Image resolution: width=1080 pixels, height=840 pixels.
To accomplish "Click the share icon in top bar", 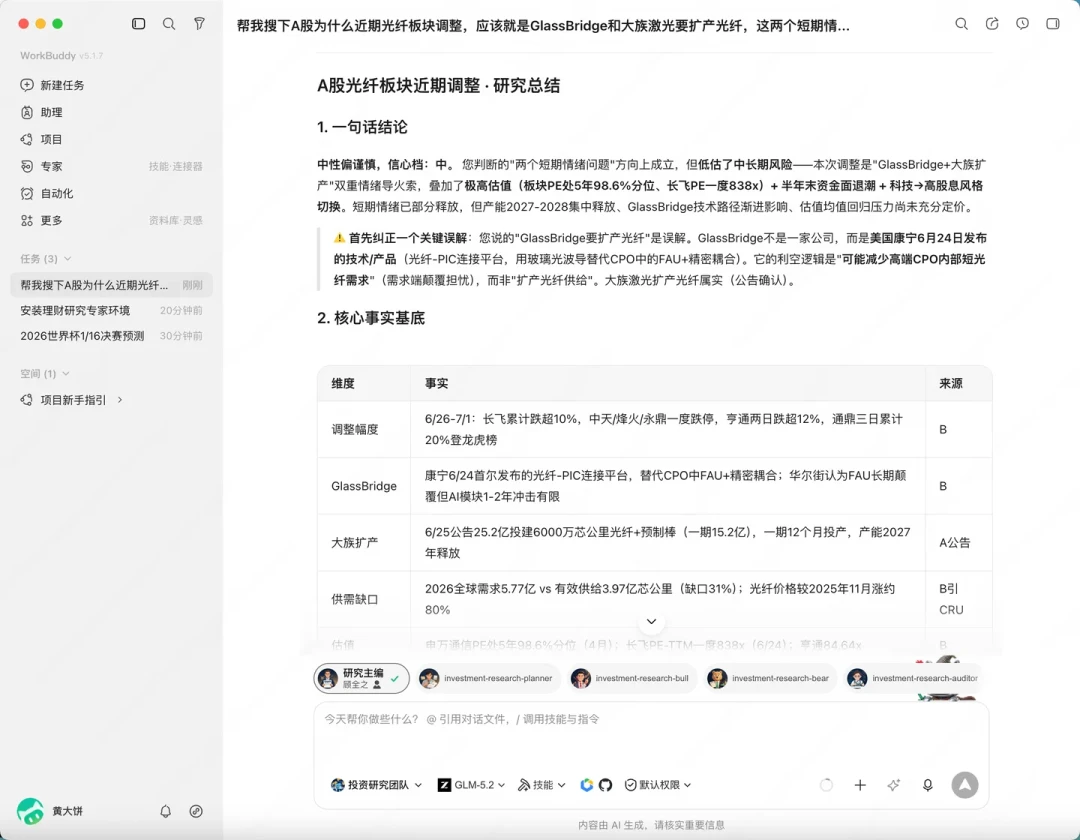I will coord(992,24).
